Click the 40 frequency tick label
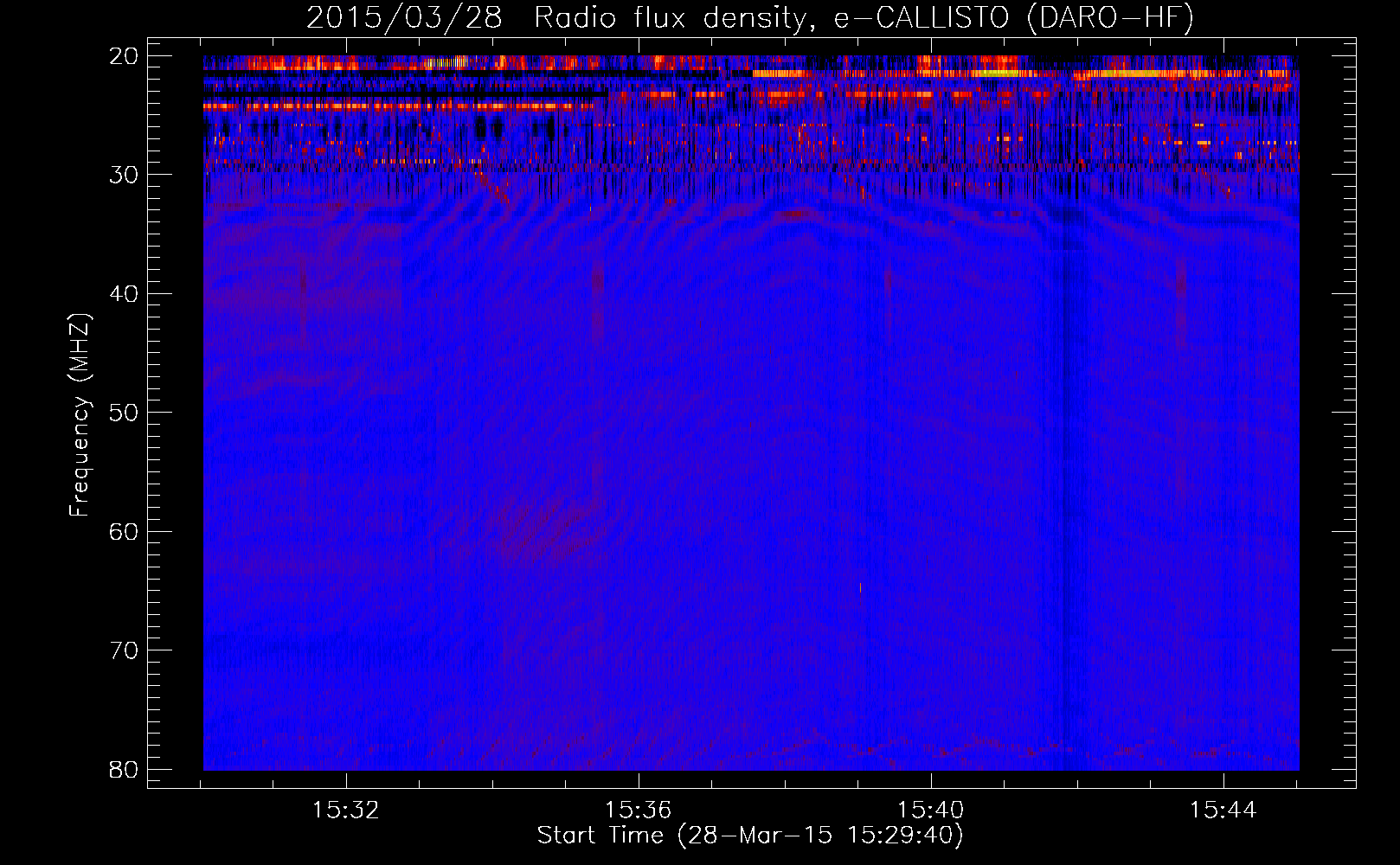The image size is (1400, 865). (x=125, y=294)
